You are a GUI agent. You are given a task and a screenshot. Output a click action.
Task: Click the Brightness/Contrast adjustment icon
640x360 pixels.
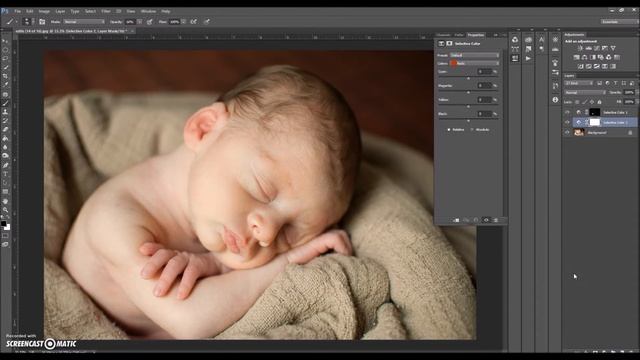tap(580, 48)
